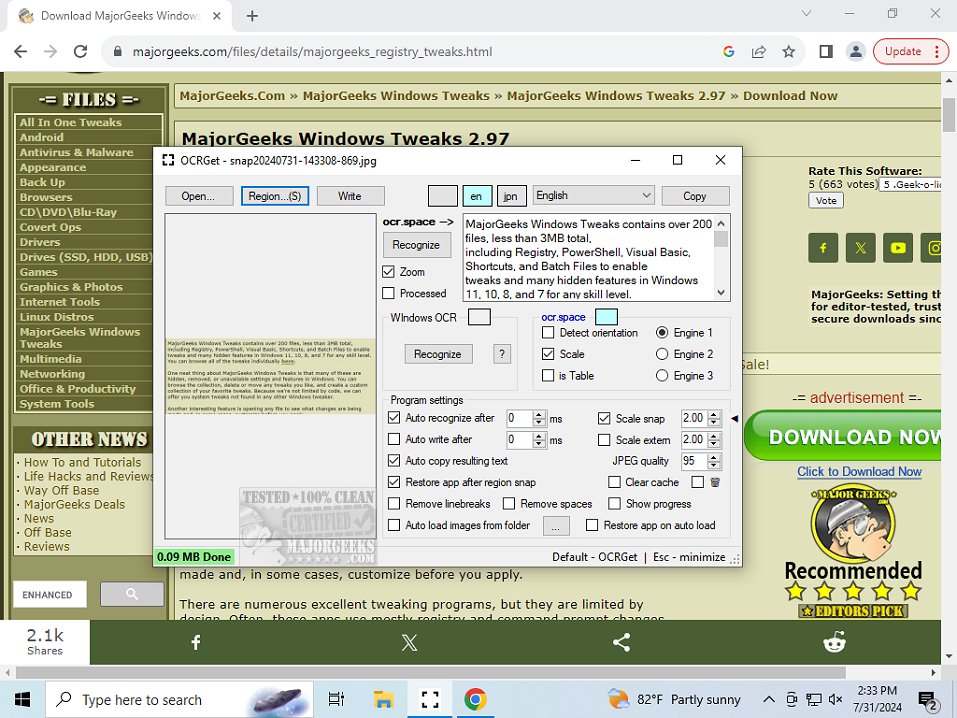
Task: Share on Reddit in the bottom bar
Action: 834,642
